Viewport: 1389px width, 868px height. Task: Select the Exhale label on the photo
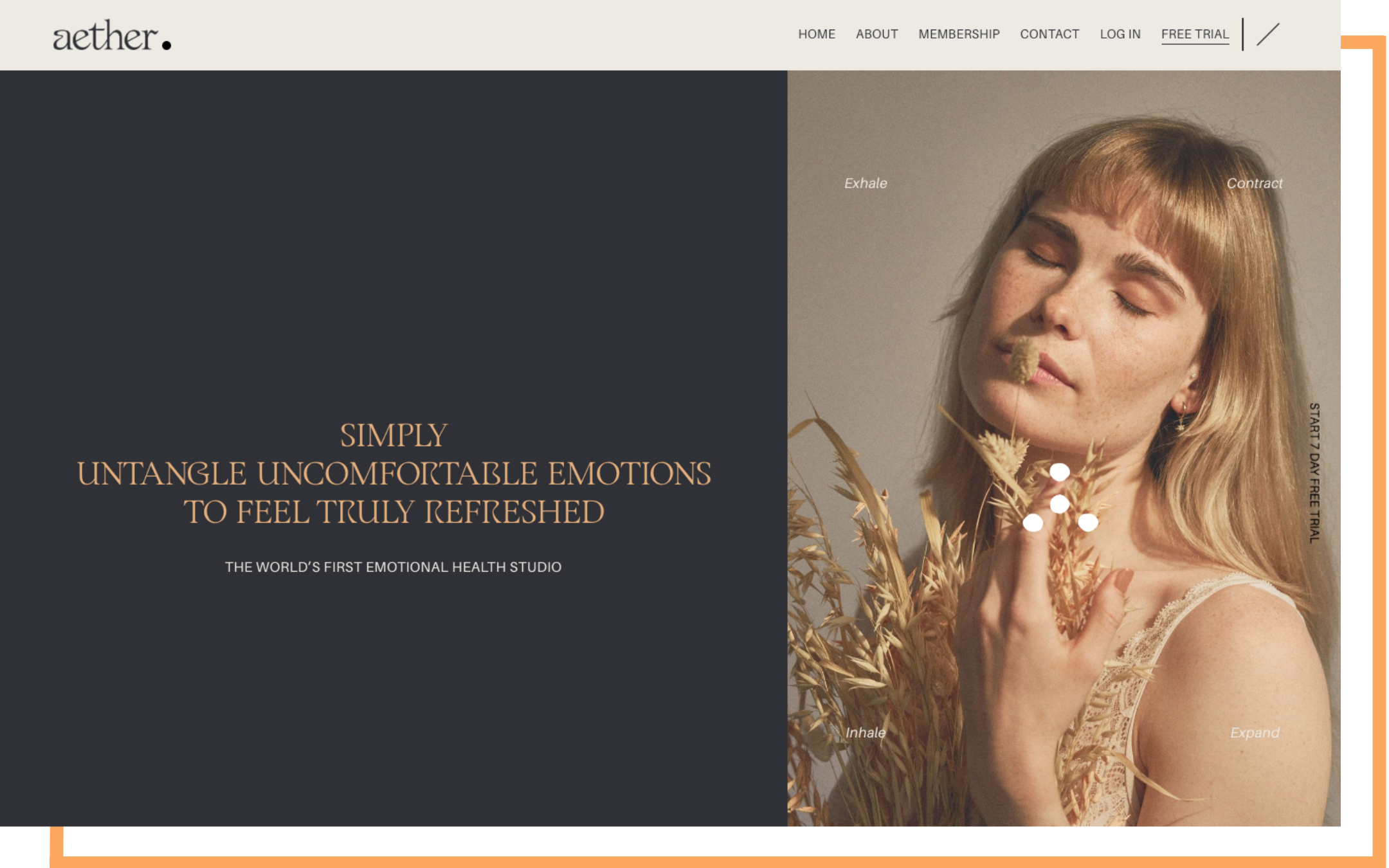(x=866, y=183)
